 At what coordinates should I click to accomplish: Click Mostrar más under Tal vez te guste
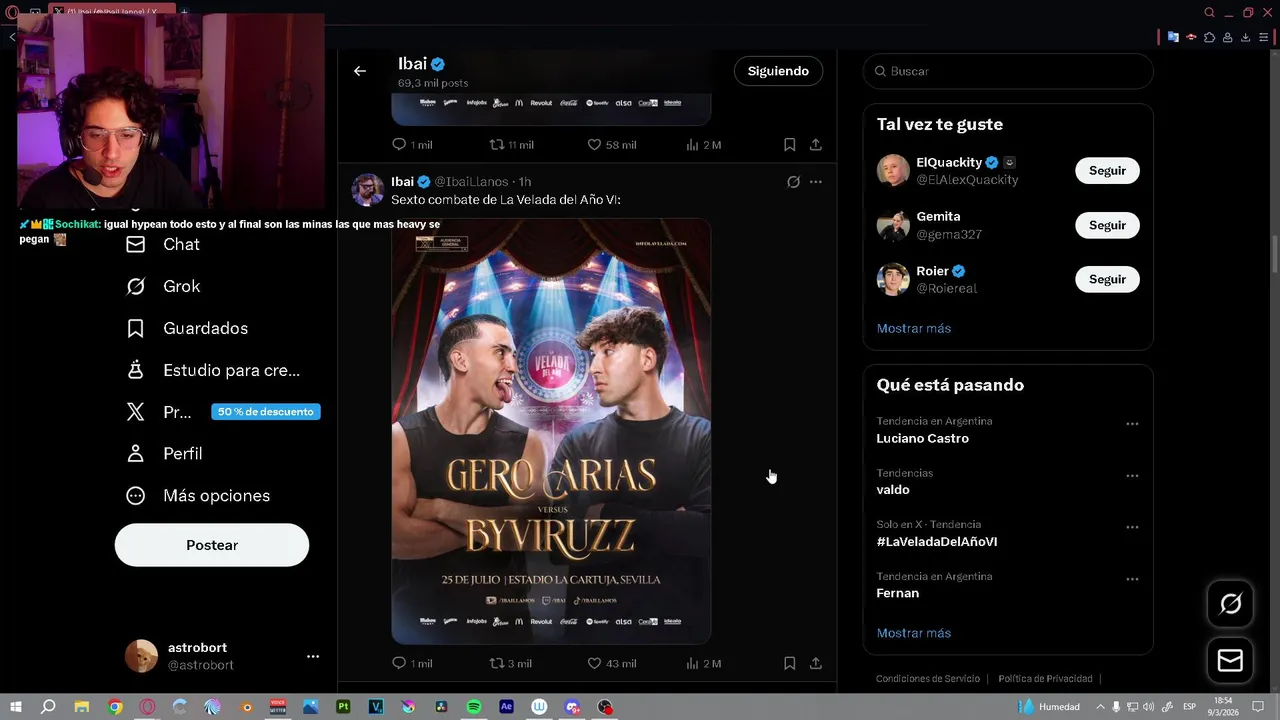click(x=914, y=328)
